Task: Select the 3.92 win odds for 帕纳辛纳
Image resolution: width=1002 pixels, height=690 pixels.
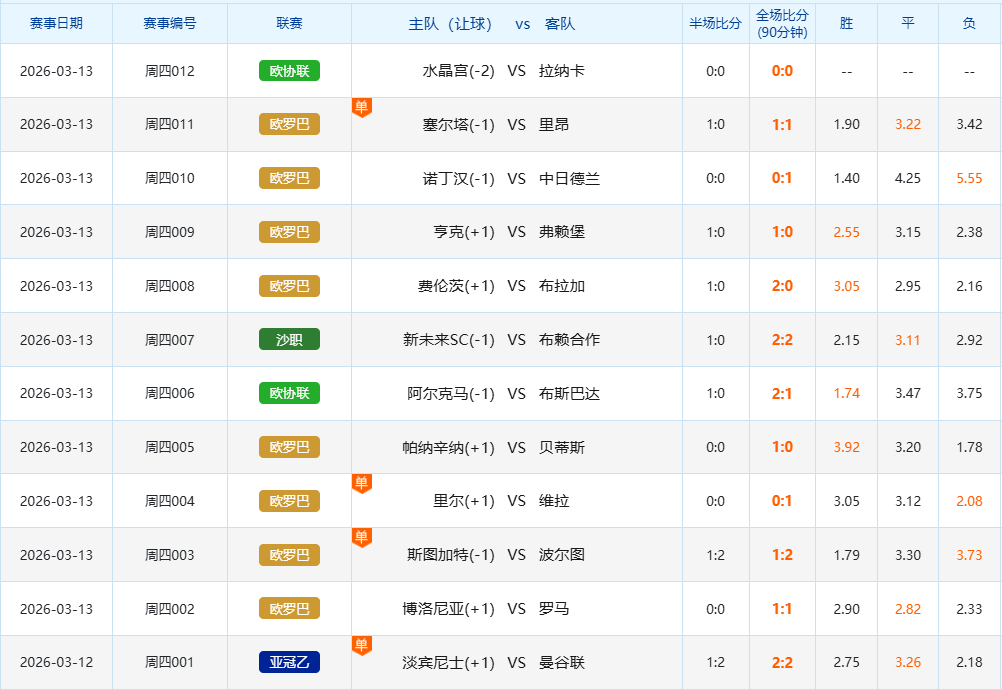Action: pyautogui.click(x=846, y=447)
